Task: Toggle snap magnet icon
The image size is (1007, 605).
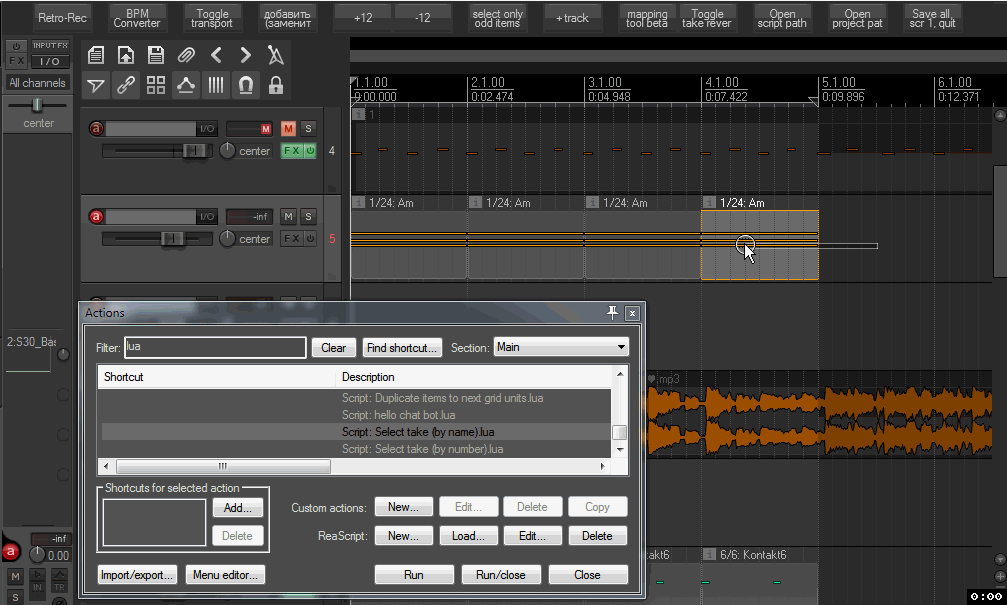Action: (x=246, y=85)
